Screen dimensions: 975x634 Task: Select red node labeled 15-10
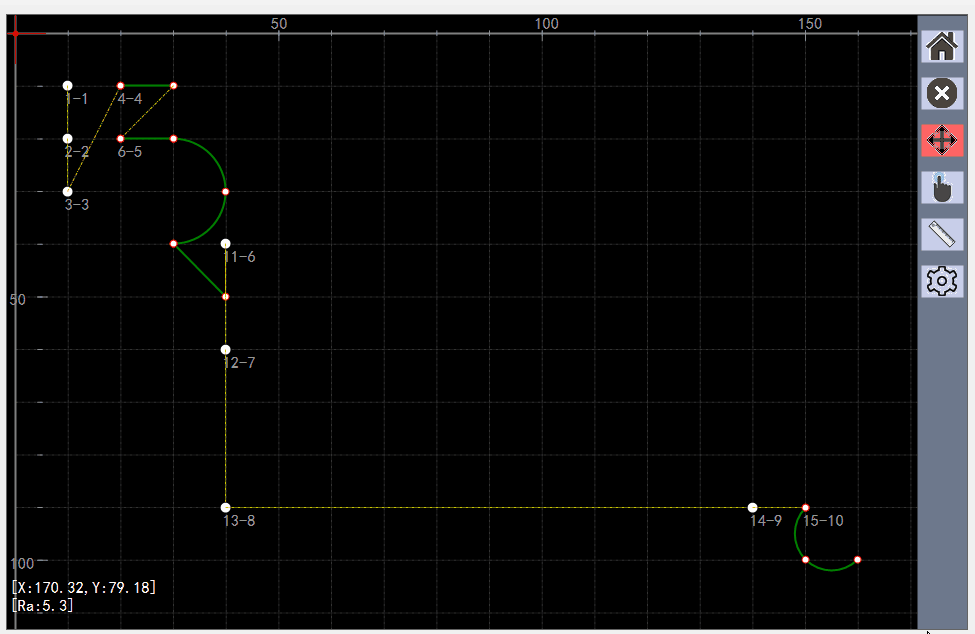point(805,508)
